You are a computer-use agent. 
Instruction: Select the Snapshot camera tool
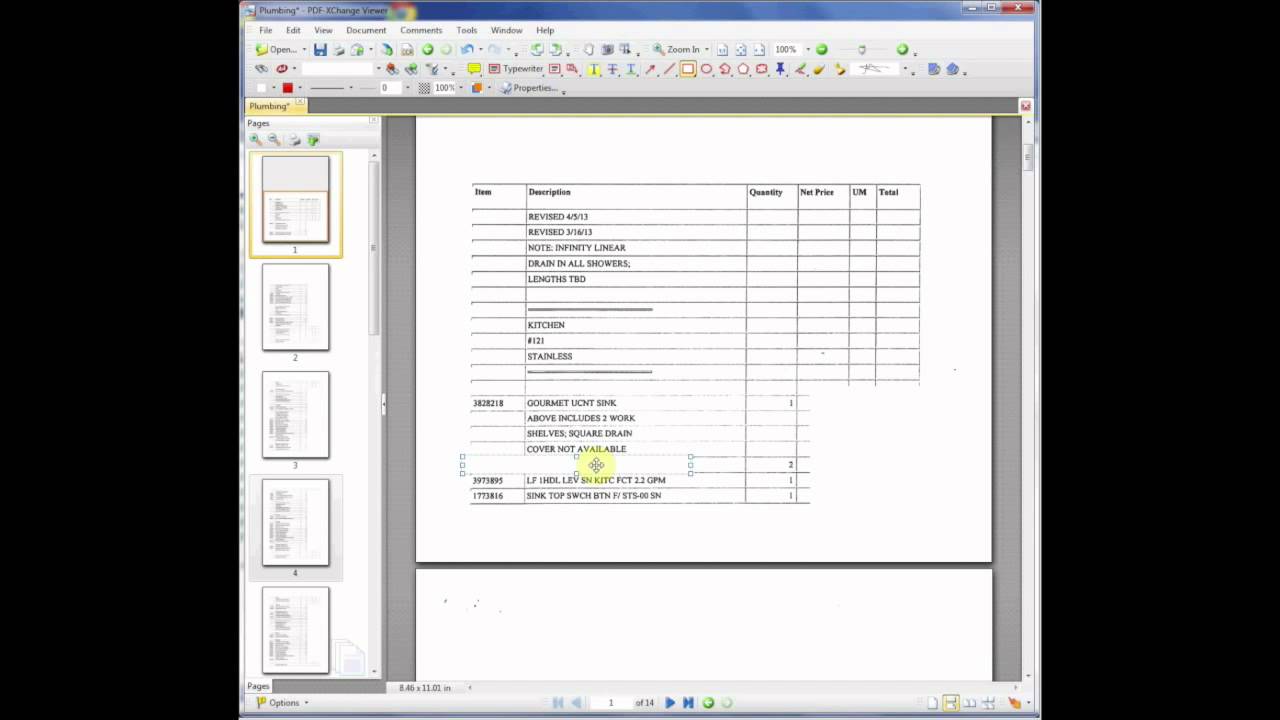608,49
